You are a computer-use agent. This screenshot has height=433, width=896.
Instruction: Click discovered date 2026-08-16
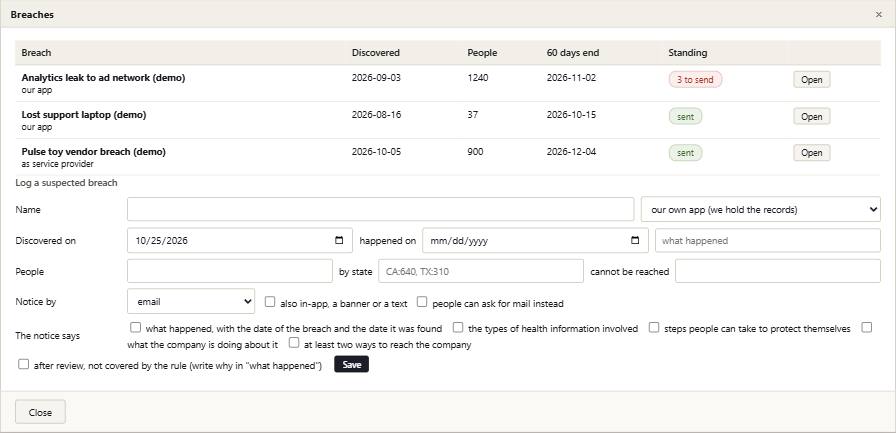point(377,114)
